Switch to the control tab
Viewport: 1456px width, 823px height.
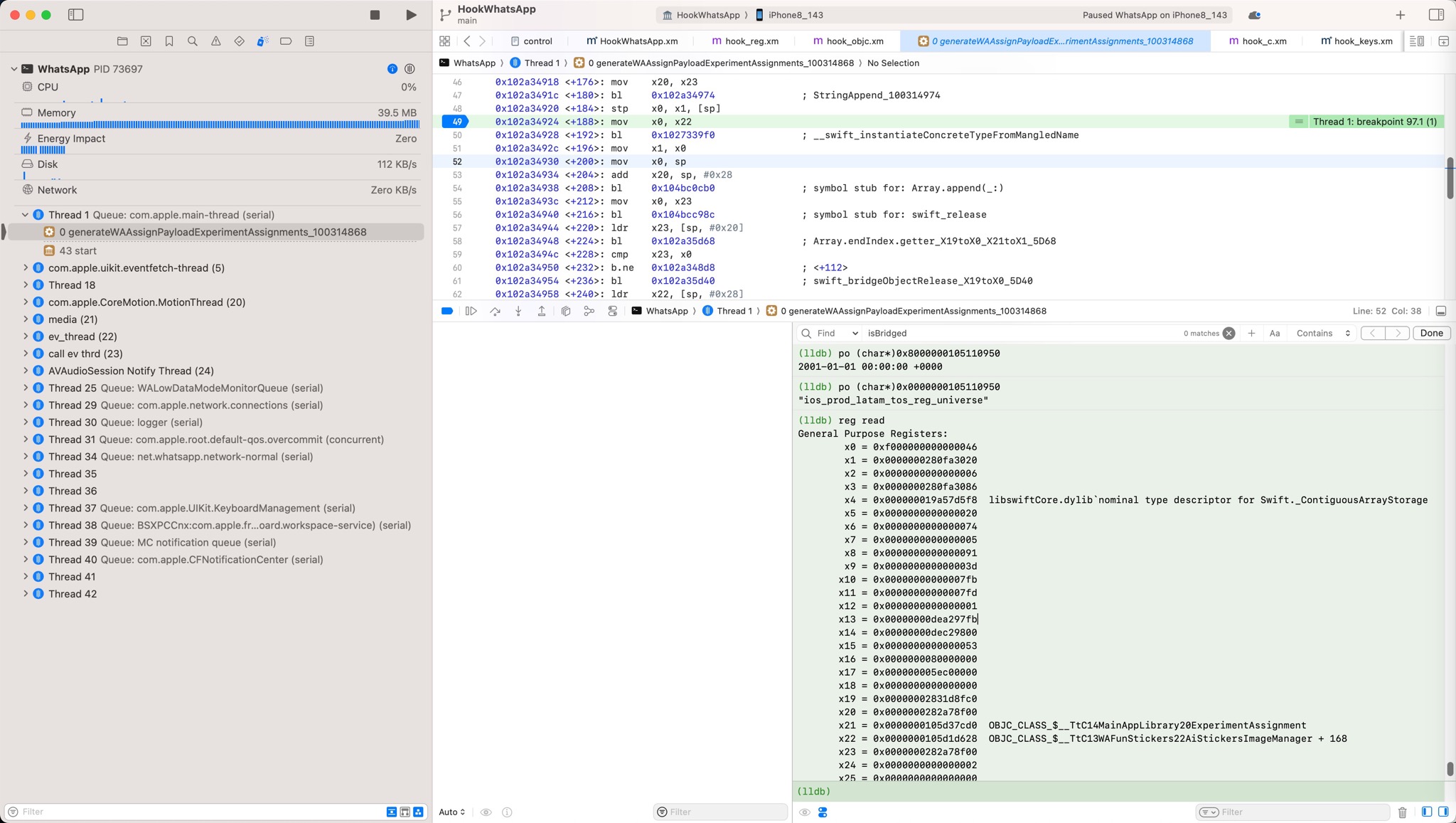click(531, 41)
